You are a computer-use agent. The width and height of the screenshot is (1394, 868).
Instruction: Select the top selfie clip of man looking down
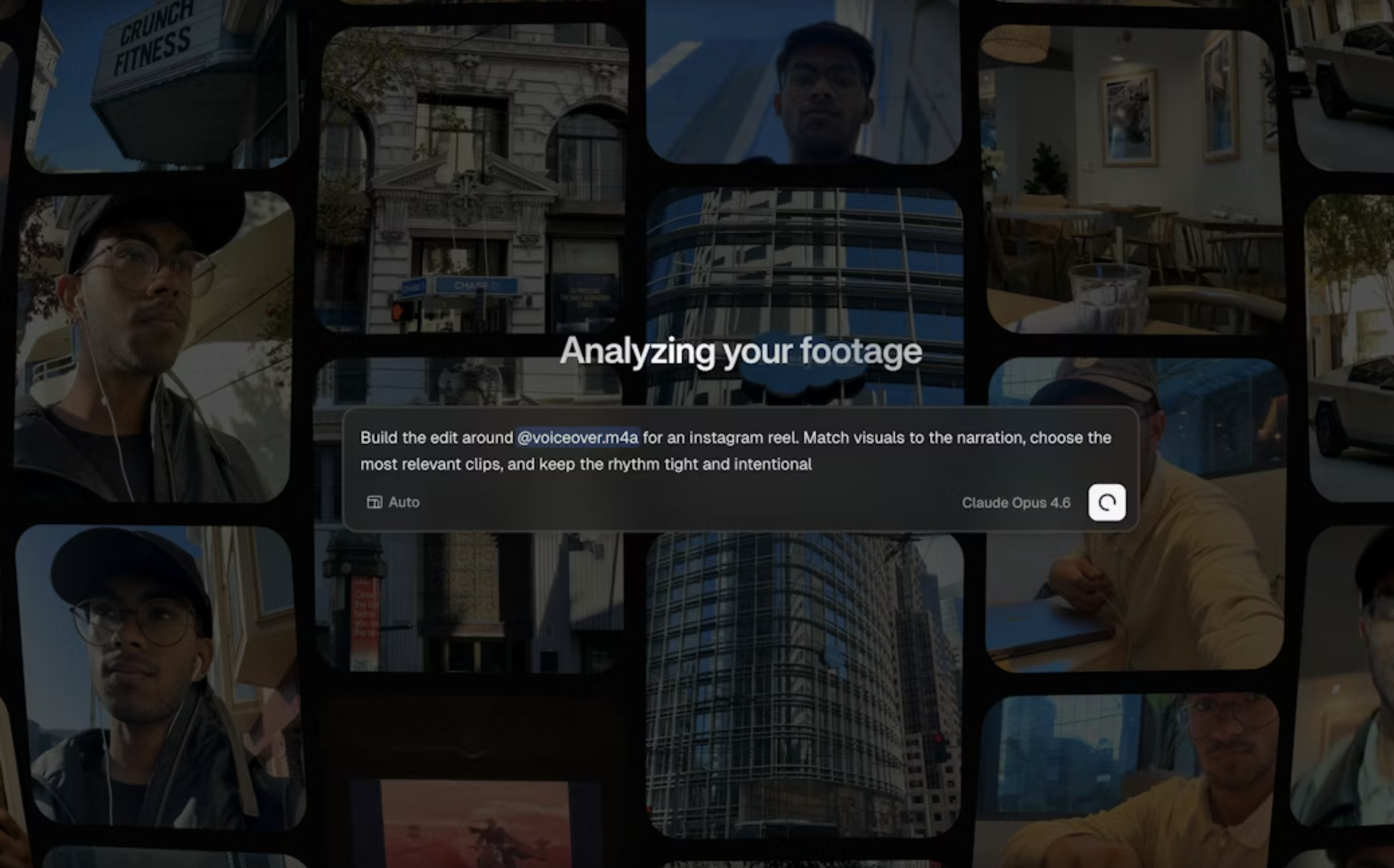[805, 81]
